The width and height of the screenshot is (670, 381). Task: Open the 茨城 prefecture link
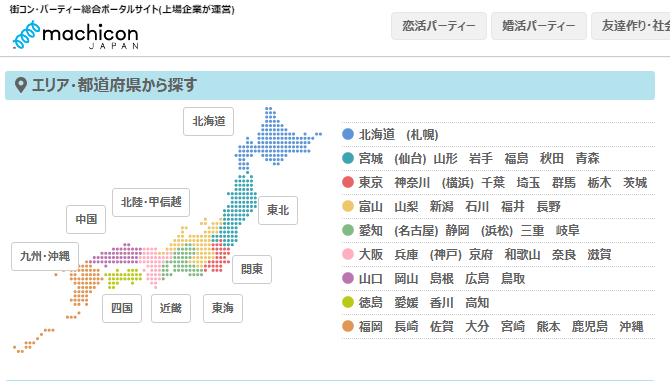(635, 182)
